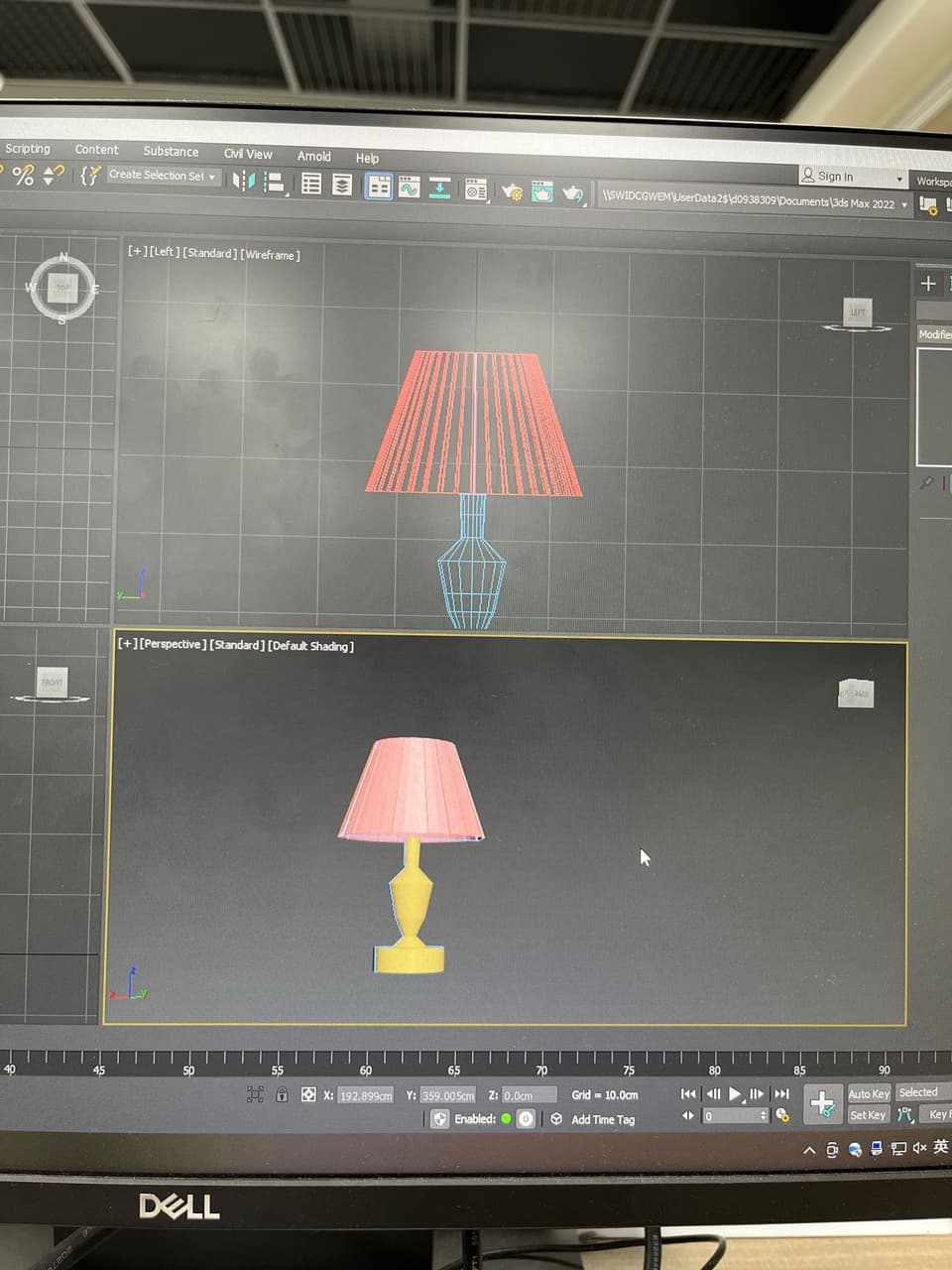The width and height of the screenshot is (952, 1270).
Task: Open the Arnold menu
Action: [x=315, y=157]
